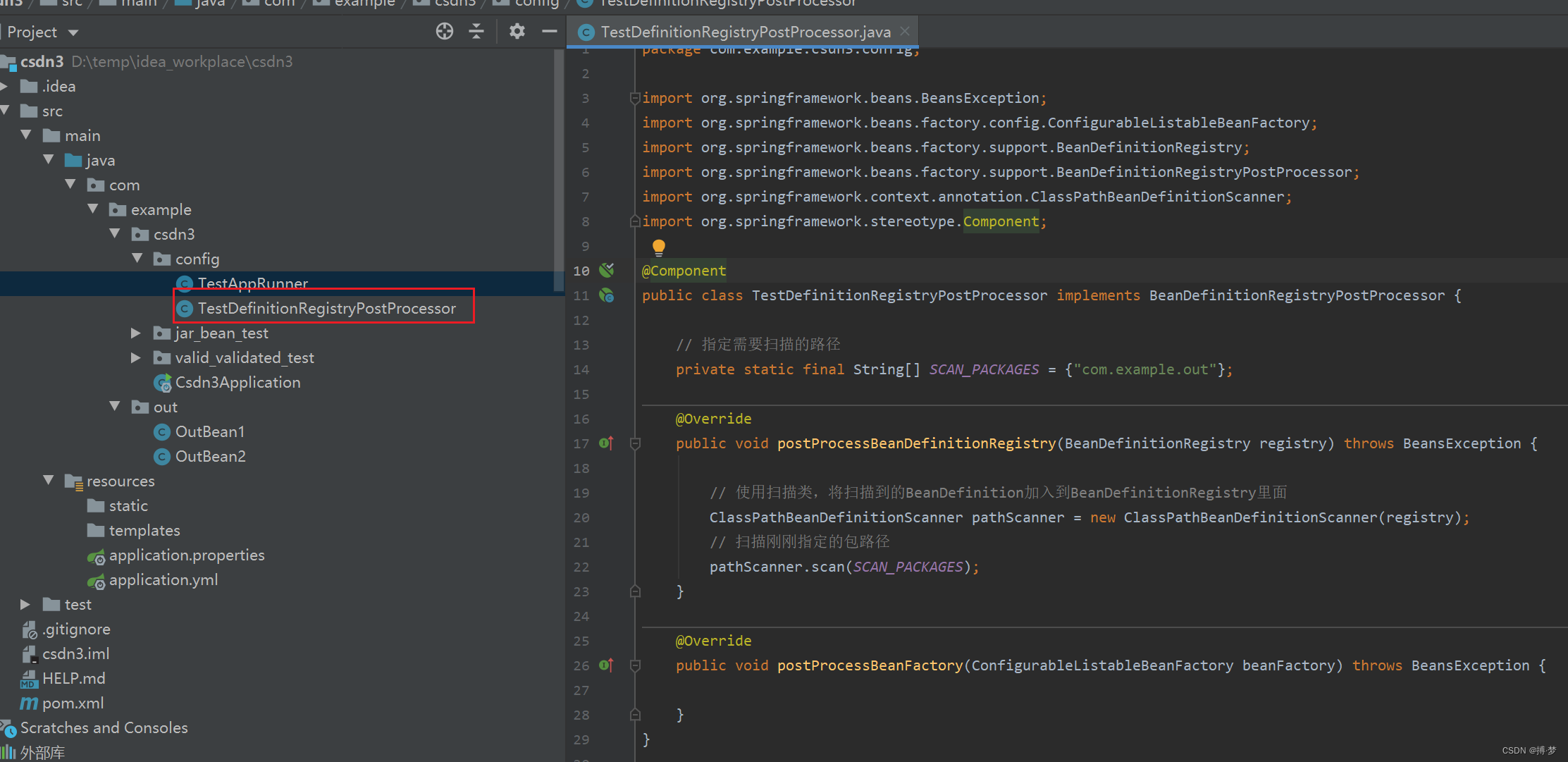Select TestAppRunner class in tree
The height and width of the screenshot is (762, 1568).
click(252, 283)
